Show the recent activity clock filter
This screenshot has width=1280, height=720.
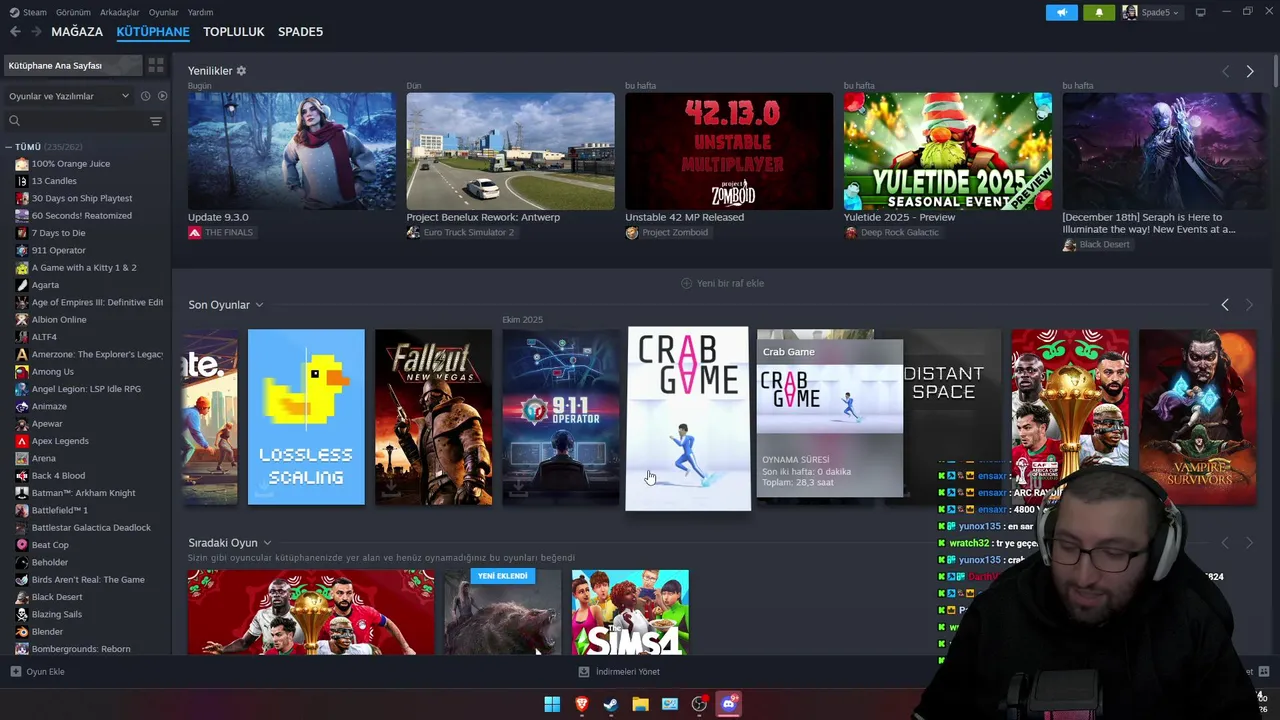(x=145, y=96)
